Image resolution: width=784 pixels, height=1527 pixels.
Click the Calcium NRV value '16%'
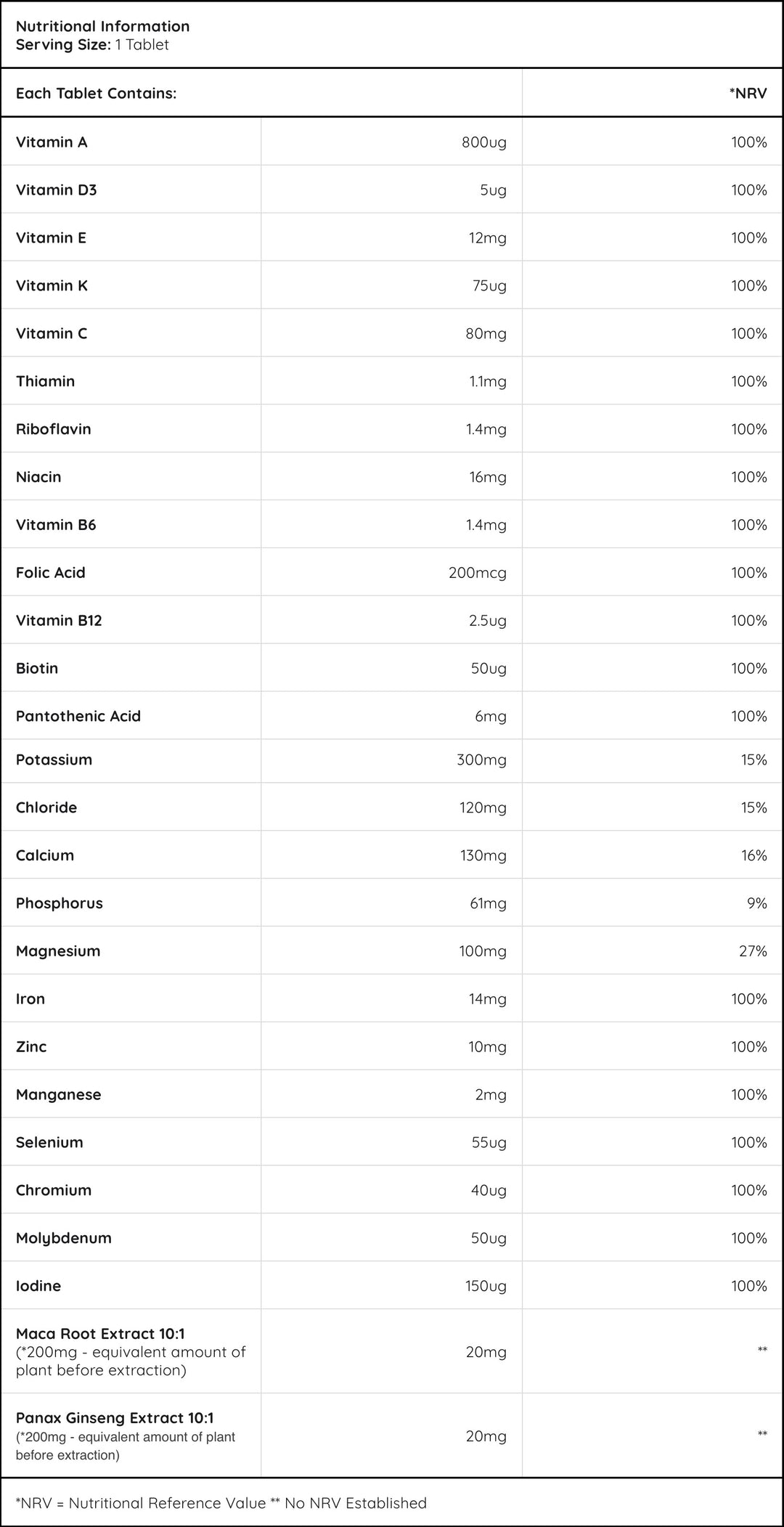(x=754, y=855)
